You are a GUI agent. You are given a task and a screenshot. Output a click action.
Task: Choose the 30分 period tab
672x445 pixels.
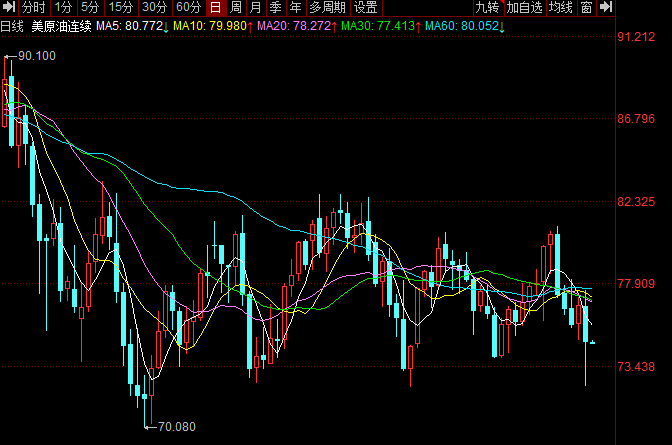coord(155,7)
